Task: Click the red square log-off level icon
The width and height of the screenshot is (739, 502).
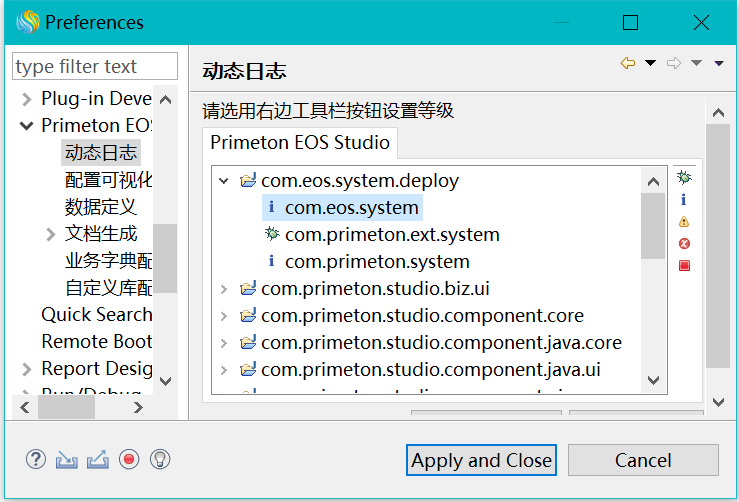Action: coord(684,266)
